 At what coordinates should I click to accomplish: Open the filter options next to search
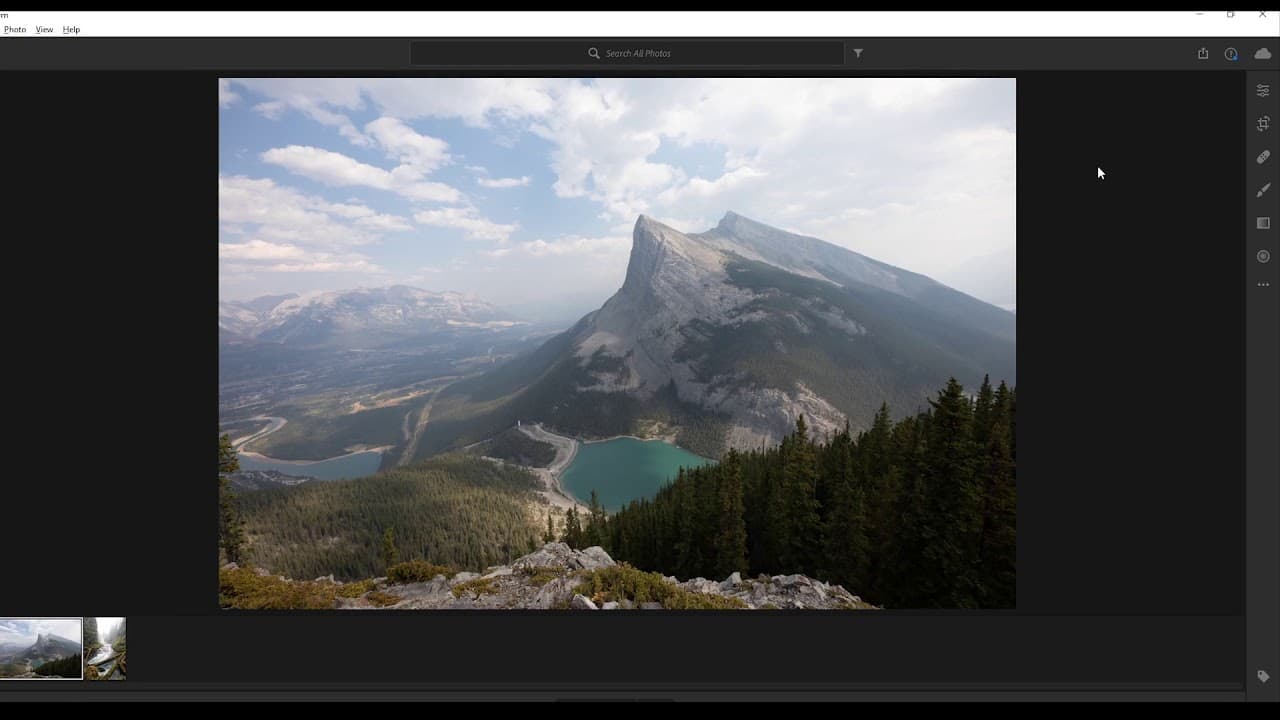click(858, 53)
